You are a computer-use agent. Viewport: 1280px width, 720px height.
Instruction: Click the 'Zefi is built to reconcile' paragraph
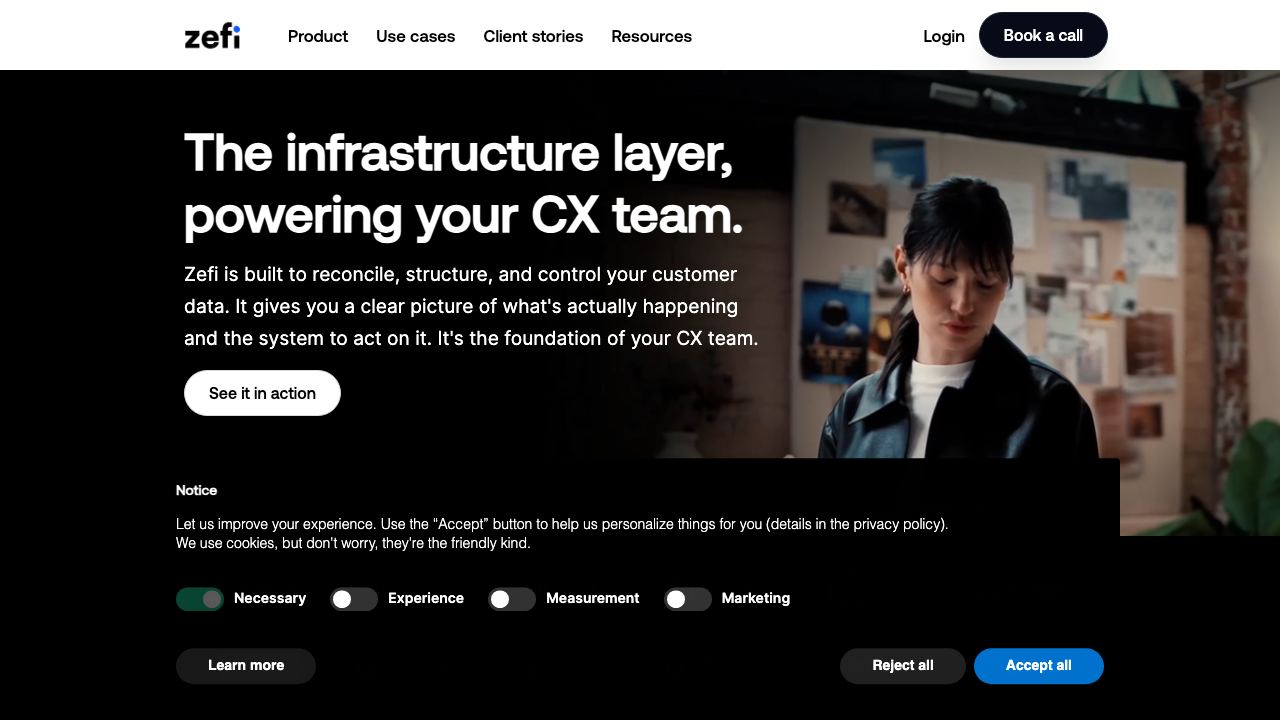(x=471, y=306)
